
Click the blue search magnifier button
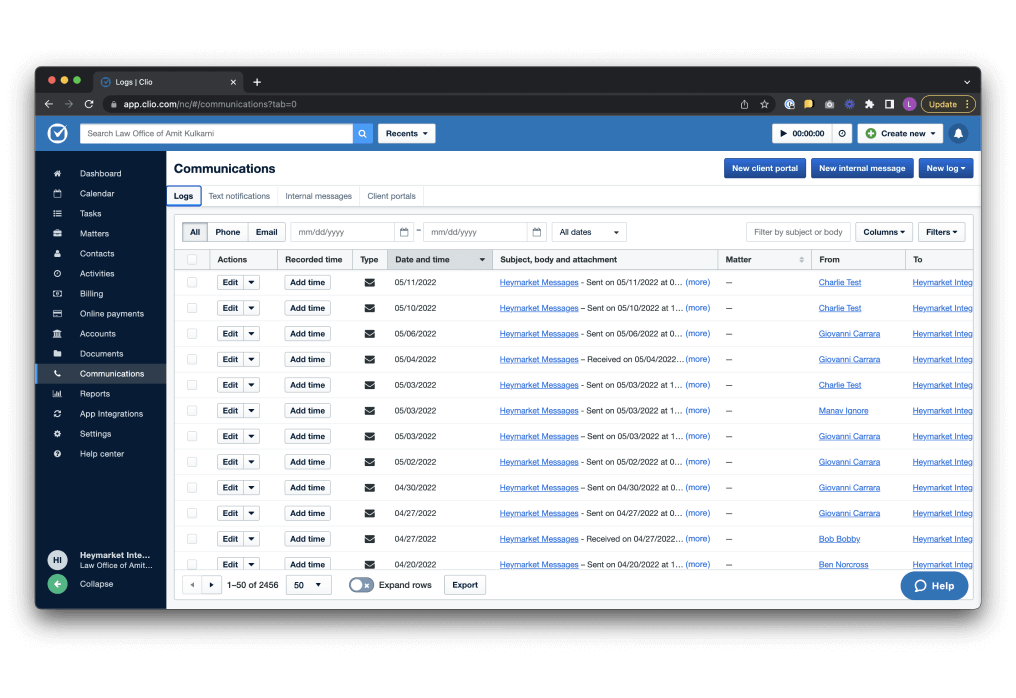(363, 134)
